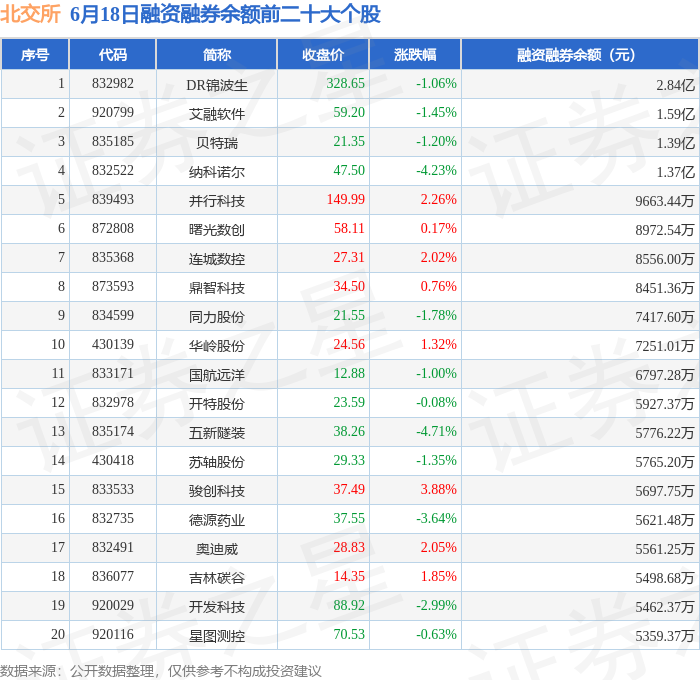This screenshot has width=700, height=680.
Task: Click stock code 920116
Action: click(x=113, y=635)
